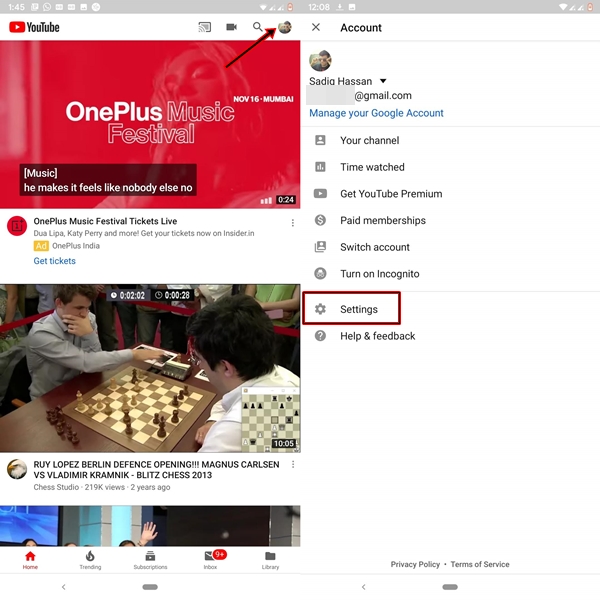Tap the Settings gear icon
Image resolution: width=600 pixels, height=600 pixels.
(320, 309)
